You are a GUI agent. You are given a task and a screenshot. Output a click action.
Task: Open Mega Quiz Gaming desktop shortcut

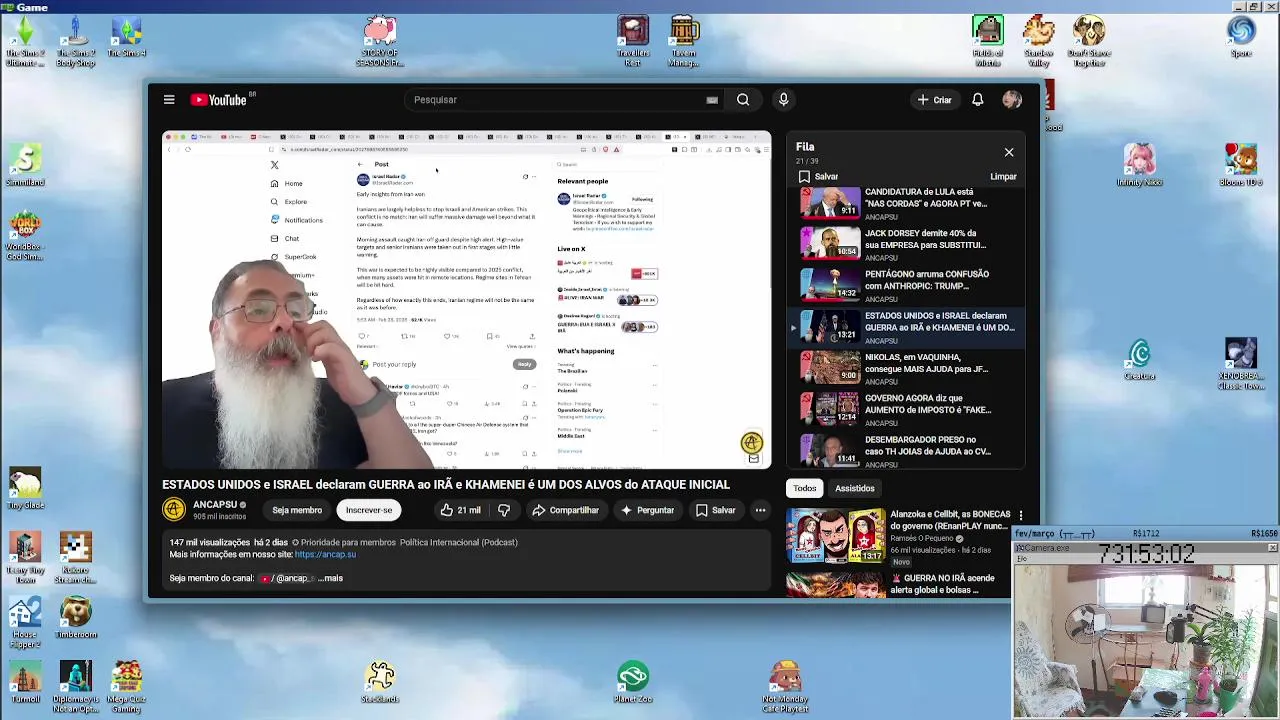tap(127, 687)
